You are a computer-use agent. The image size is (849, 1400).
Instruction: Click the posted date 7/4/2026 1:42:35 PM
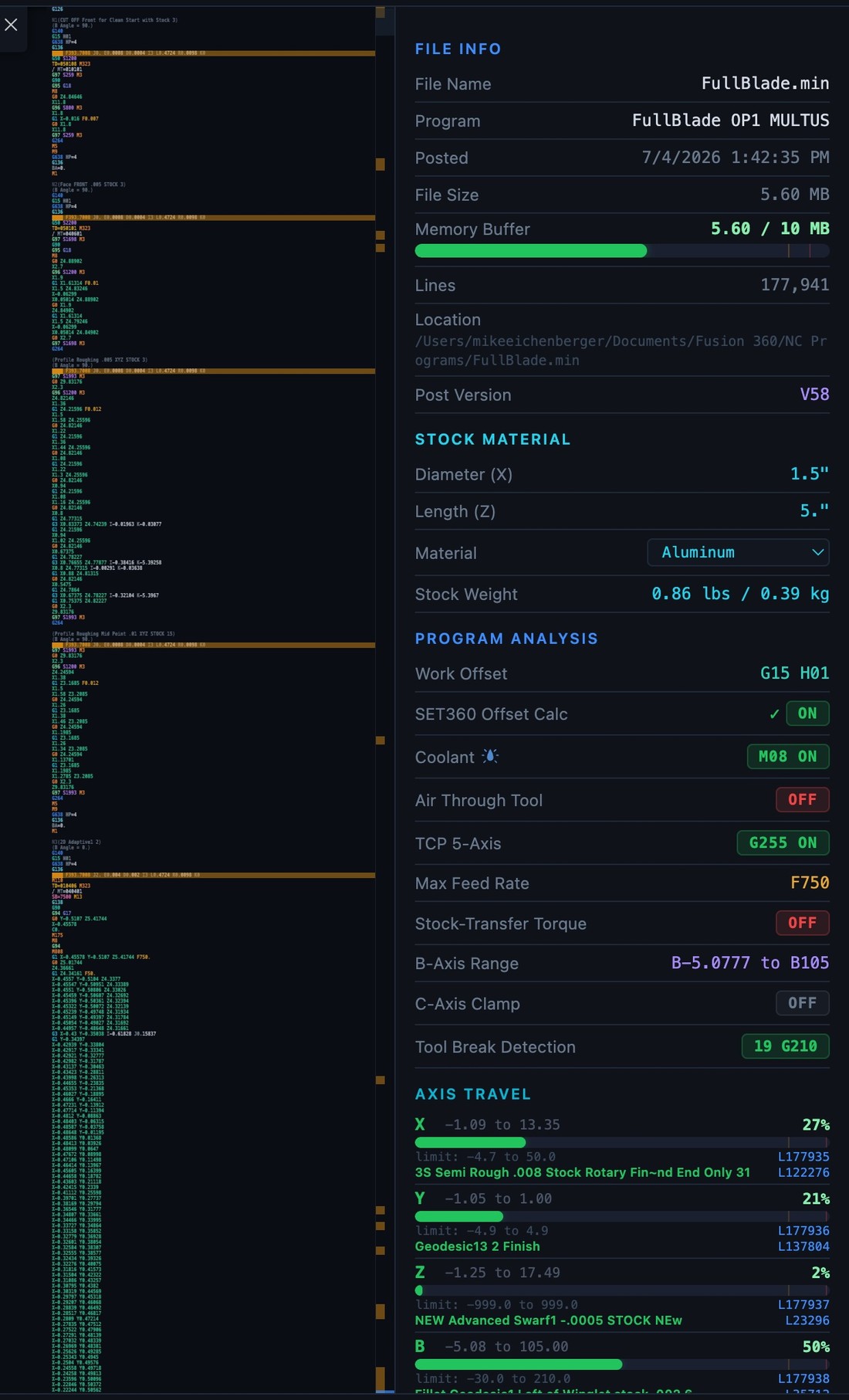(736, 158)
